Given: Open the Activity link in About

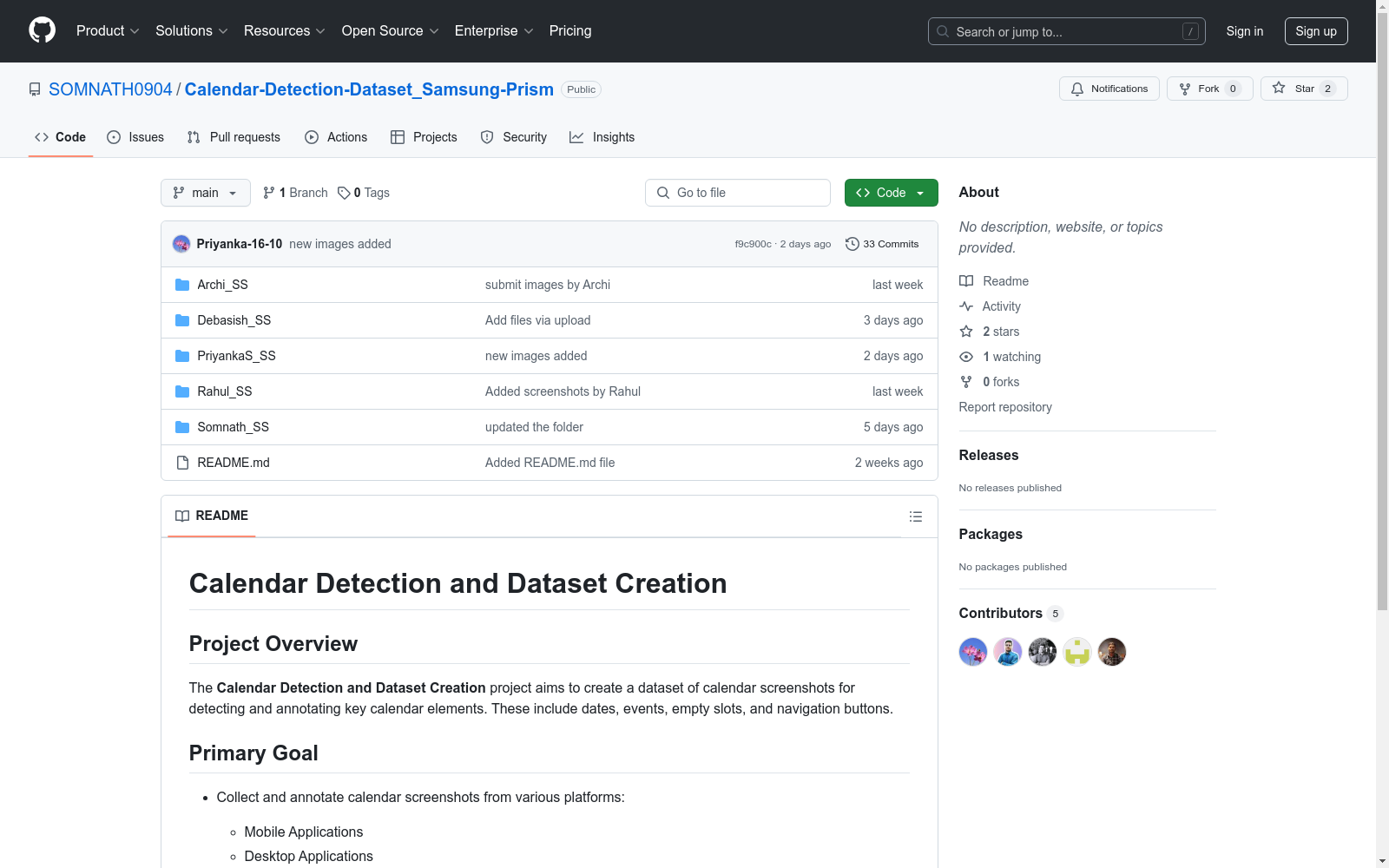Looking at the screenshot, I should click(x=991, y=306).
